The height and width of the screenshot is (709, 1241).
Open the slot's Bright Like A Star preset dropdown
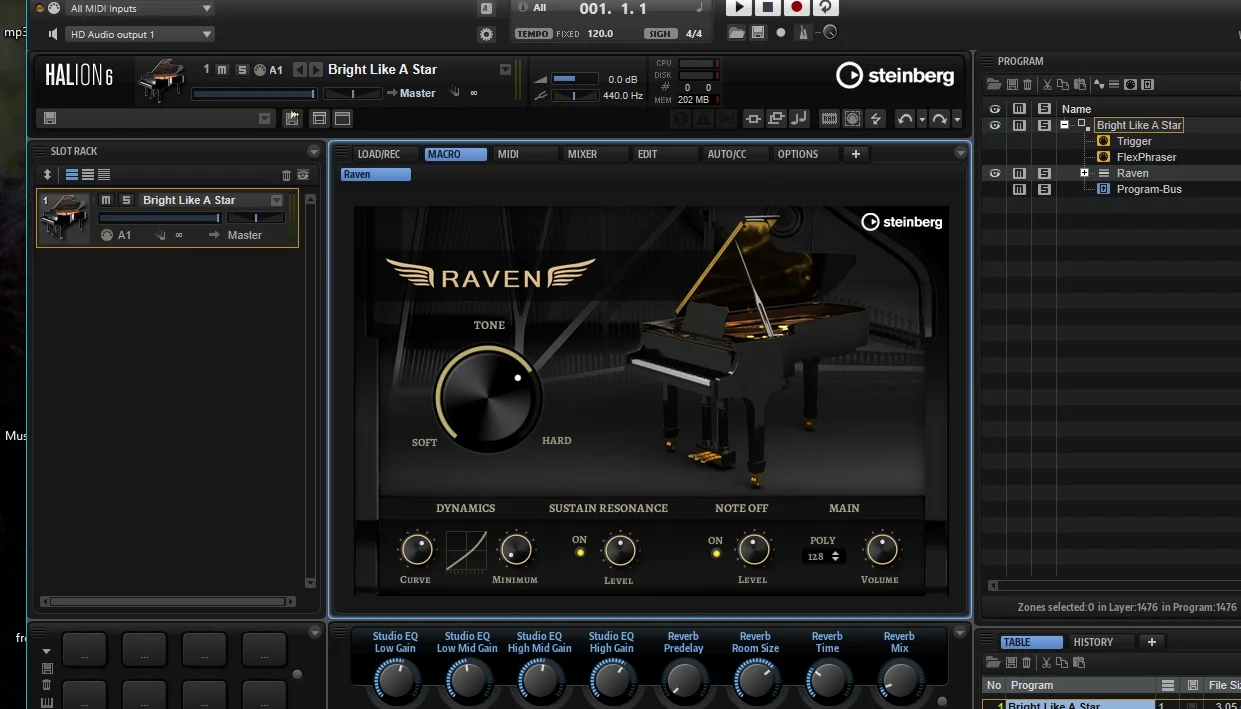pos(277,200)
